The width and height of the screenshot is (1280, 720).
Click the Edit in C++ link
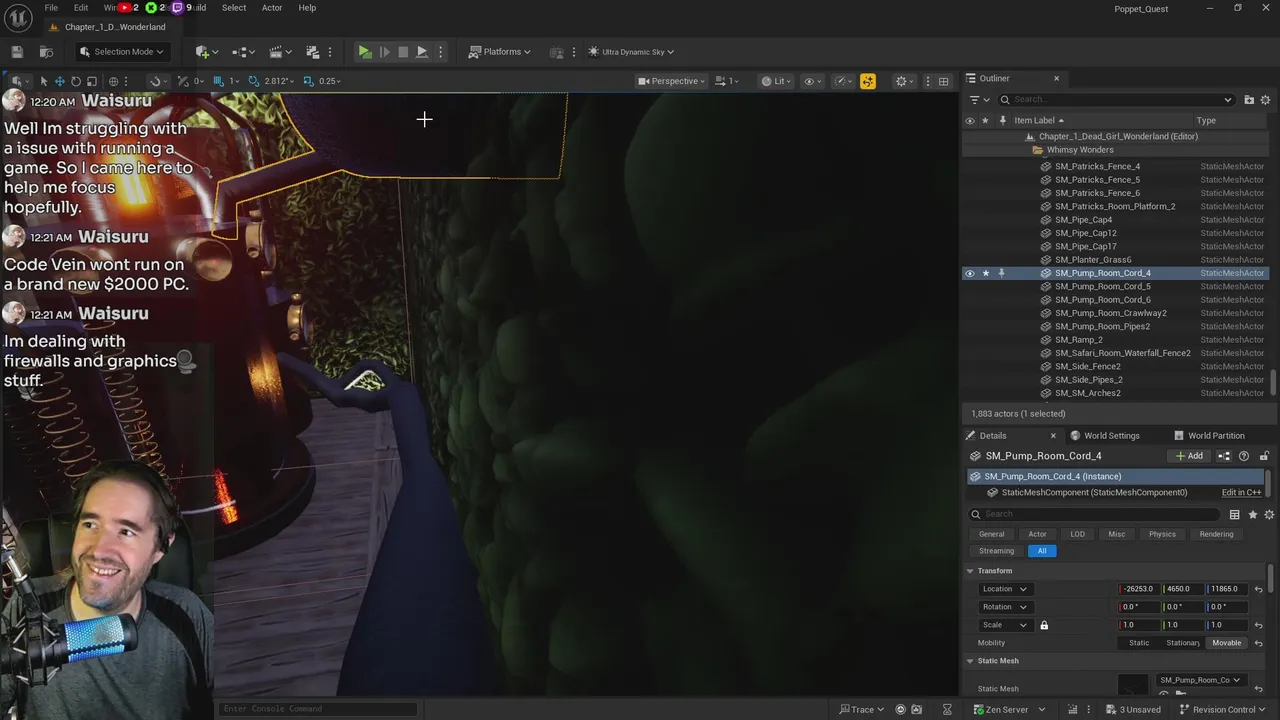1241,492
